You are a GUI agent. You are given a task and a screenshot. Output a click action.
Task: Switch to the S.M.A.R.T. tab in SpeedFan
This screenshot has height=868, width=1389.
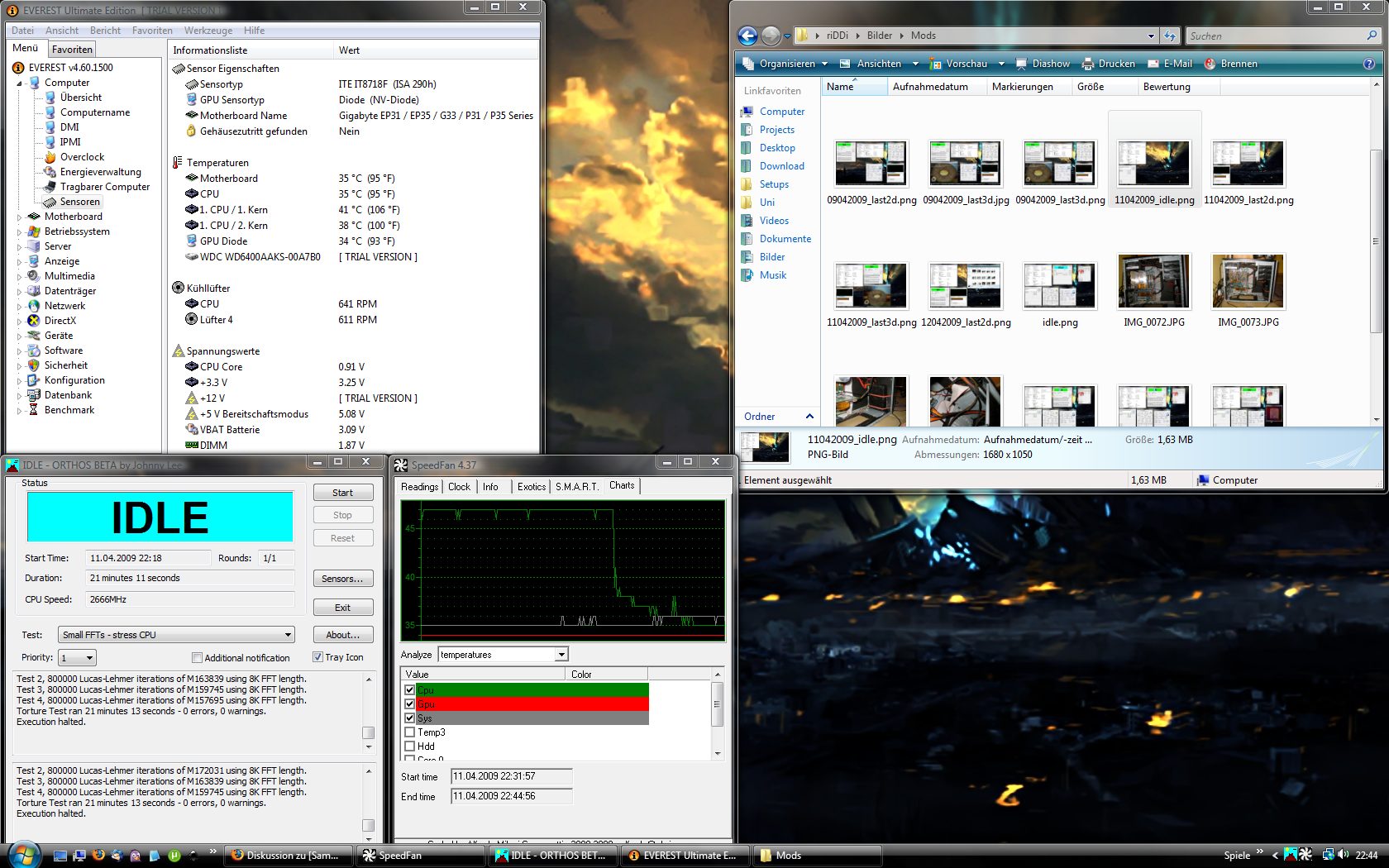[577, 487]
